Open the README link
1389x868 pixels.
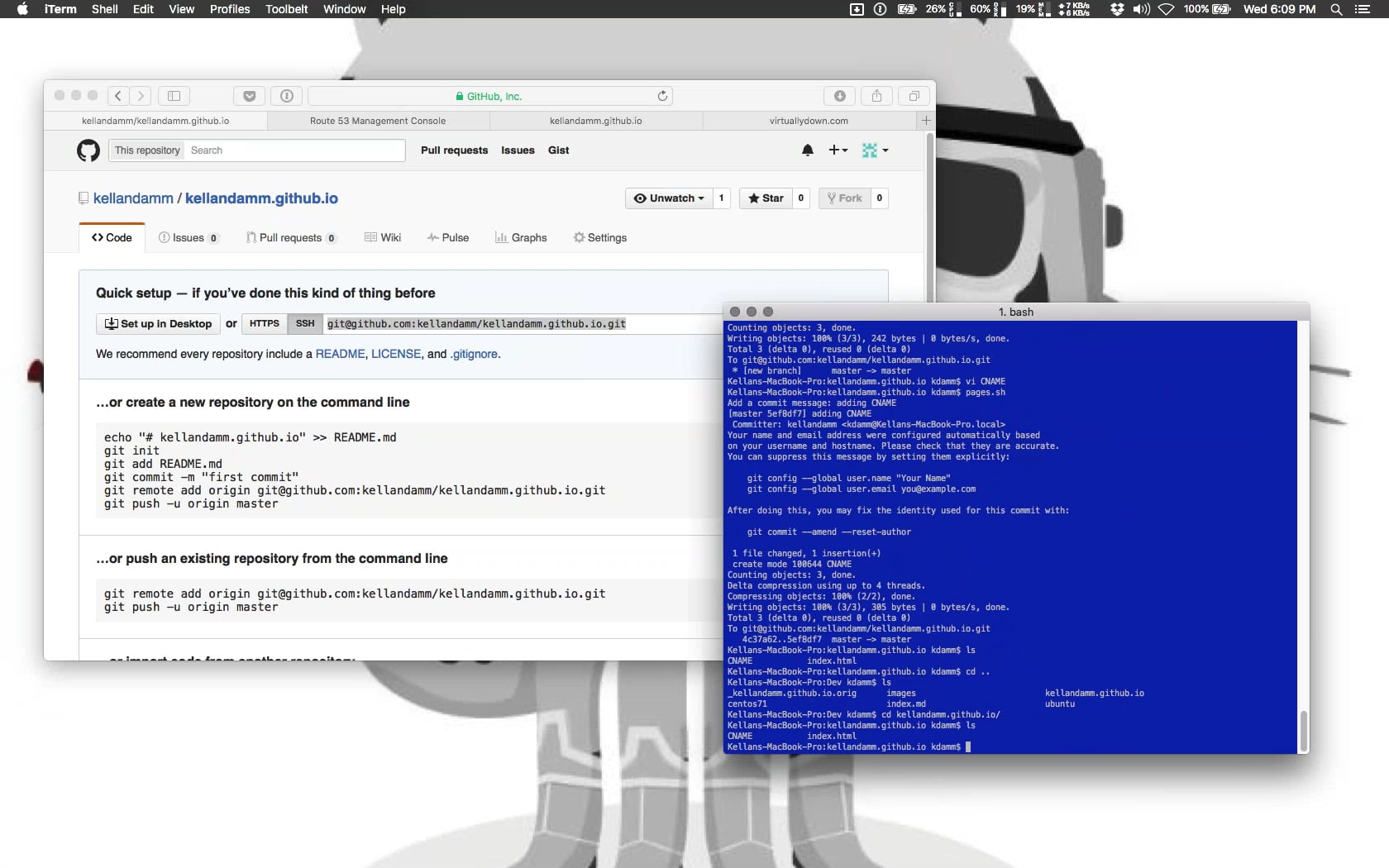click(340, 354)
